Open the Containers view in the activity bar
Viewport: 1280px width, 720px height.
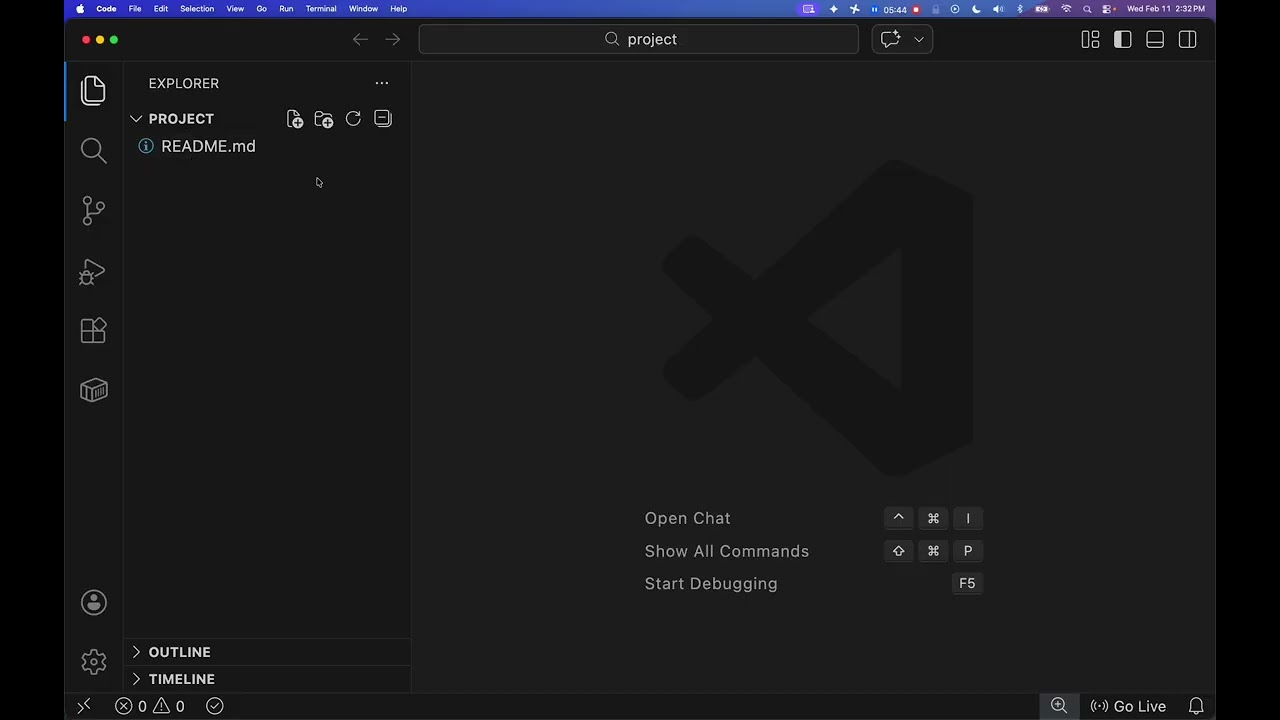pyautogui.click(x=93, y=390)
